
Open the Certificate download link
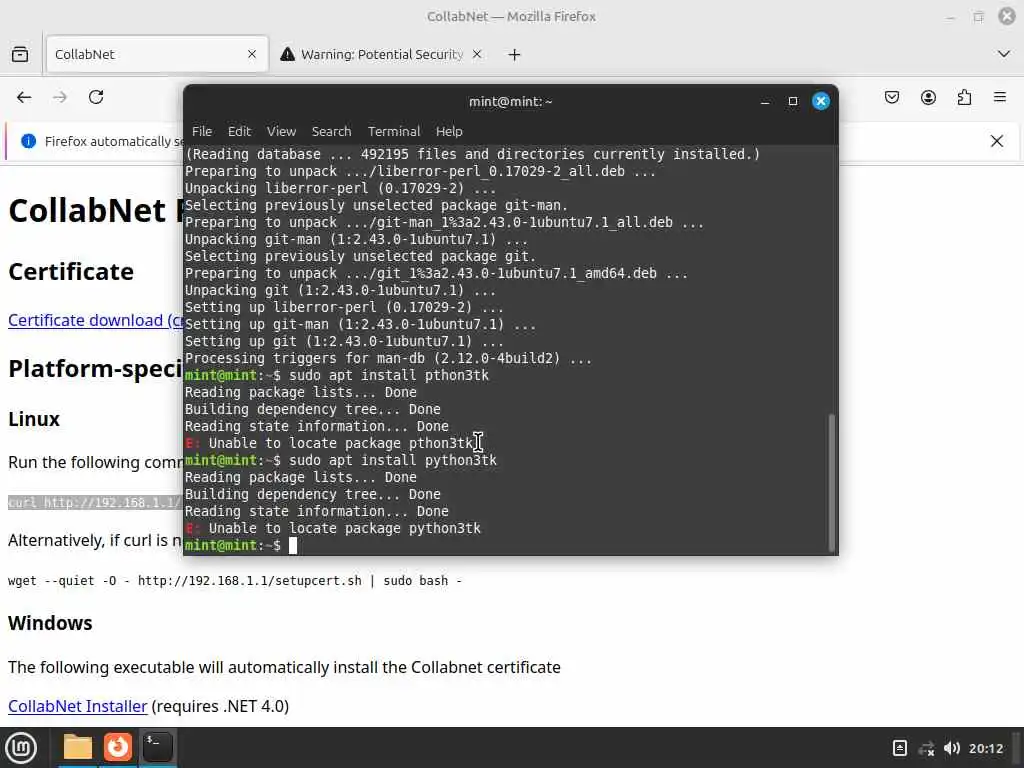[96, 321]
